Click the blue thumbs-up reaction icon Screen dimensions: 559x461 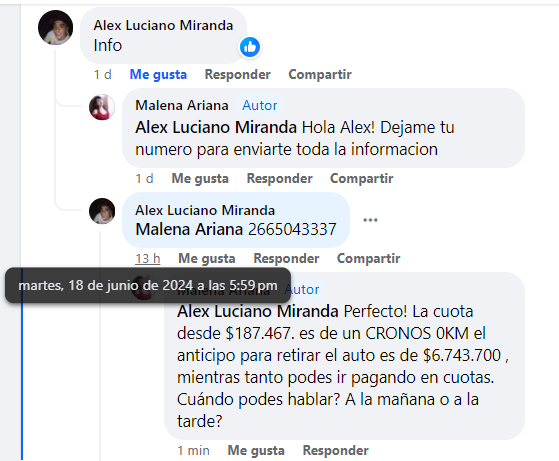250,47
